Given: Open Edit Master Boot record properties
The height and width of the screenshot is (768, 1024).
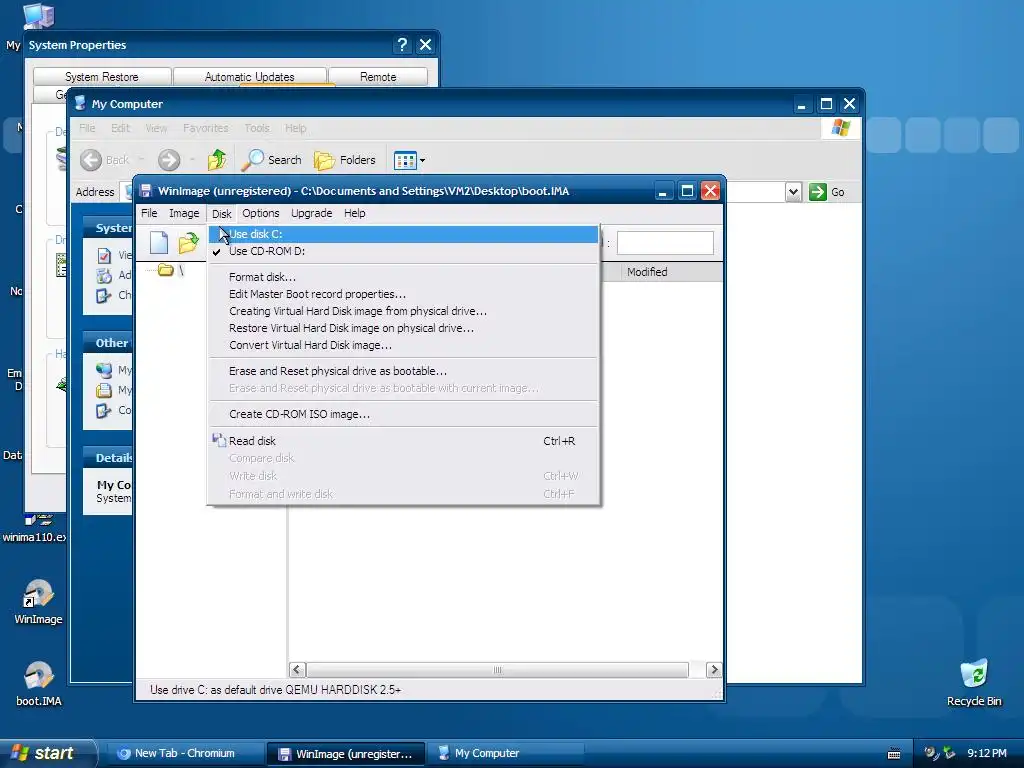Looking at the screenshot, I should click(x=403, y=294).
